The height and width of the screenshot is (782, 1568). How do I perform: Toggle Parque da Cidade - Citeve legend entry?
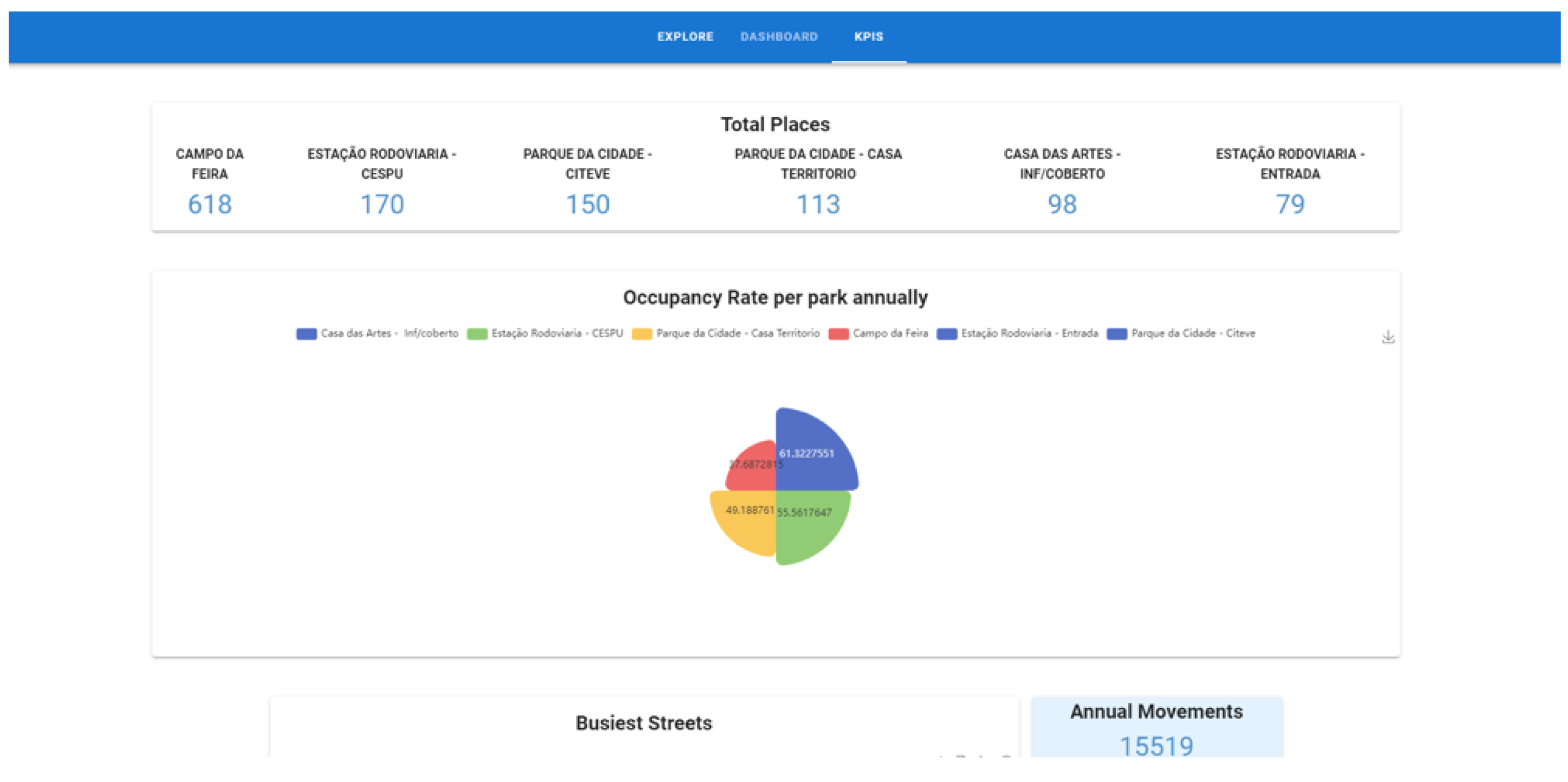point(1182,334)
